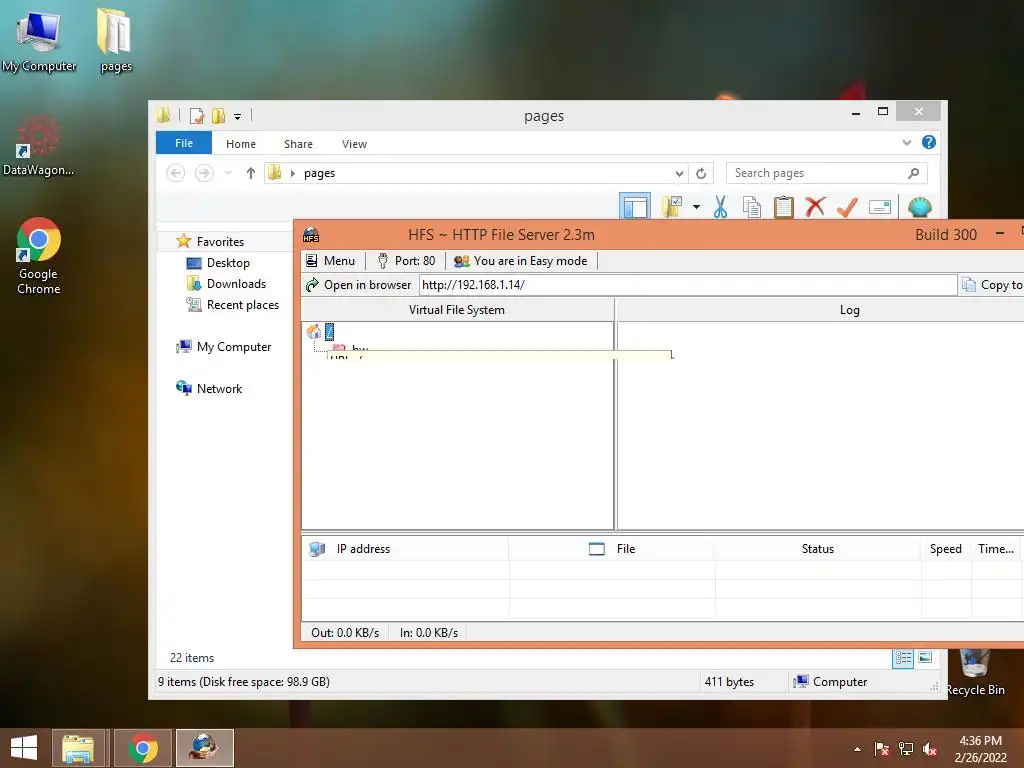This screenshot has height=768, width=1024.
Task: Click the Google Chrome desktop shortcut
Action: click(39, 256)
